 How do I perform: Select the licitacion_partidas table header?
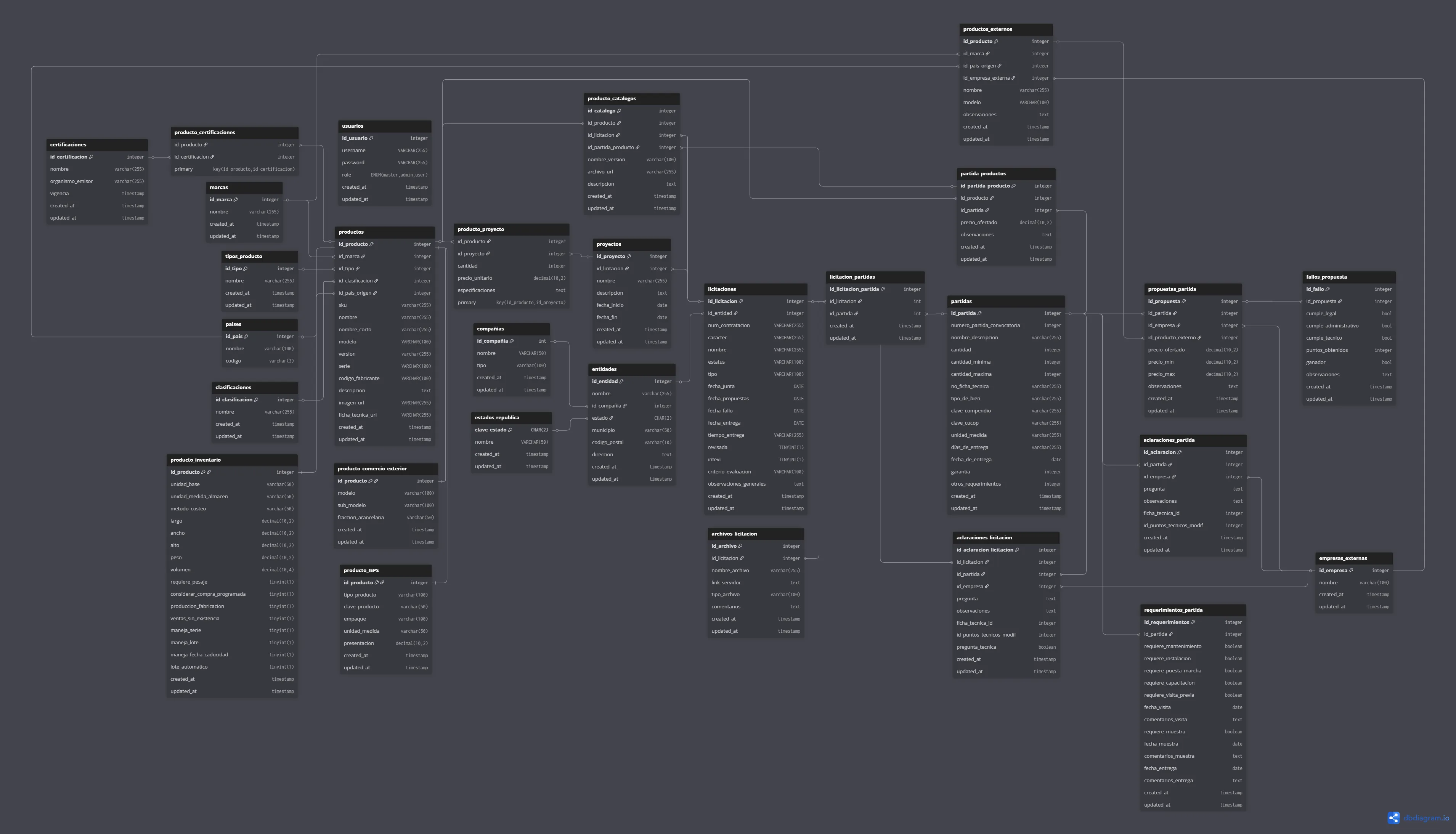(x=876, y=277)
